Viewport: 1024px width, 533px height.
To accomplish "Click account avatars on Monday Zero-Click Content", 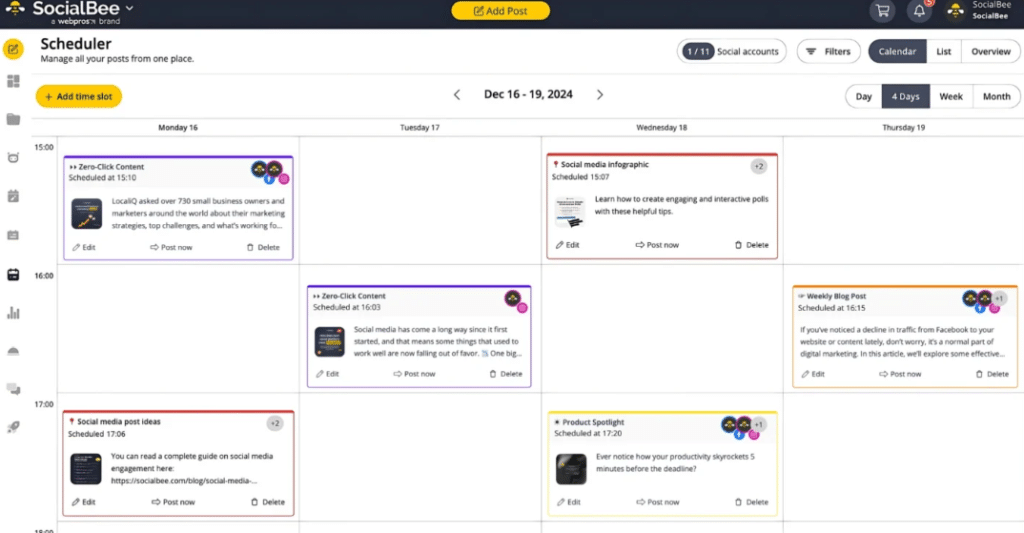I will [270, 172].
